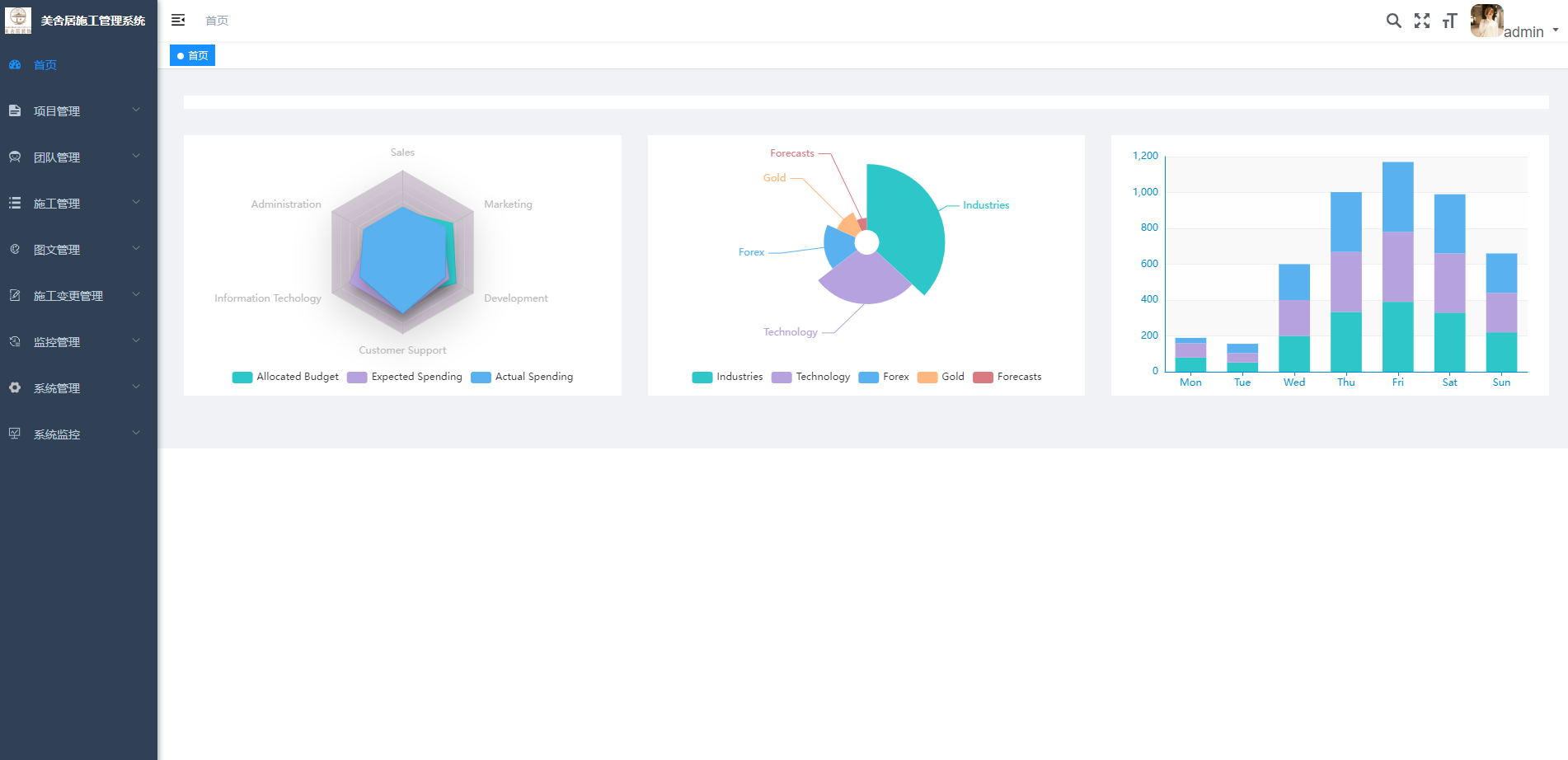
Task: Open the 图文管理 sidebar menu
Action: coord(78,250)
